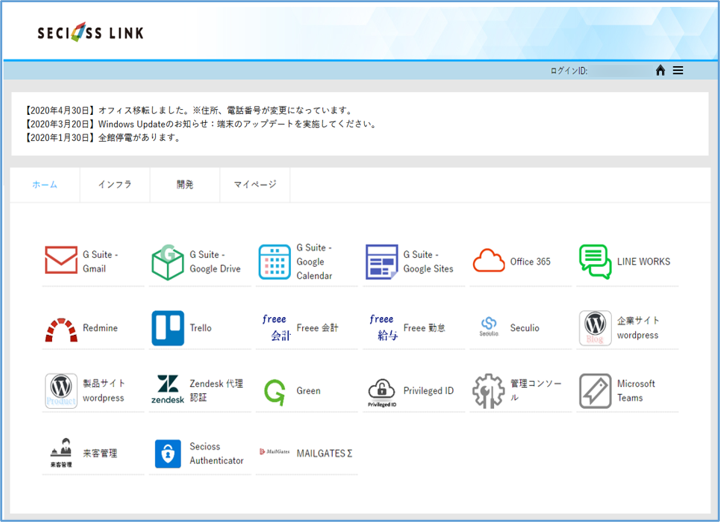
Task: Click the freee 給与 icon
Action: pos(383,327)
